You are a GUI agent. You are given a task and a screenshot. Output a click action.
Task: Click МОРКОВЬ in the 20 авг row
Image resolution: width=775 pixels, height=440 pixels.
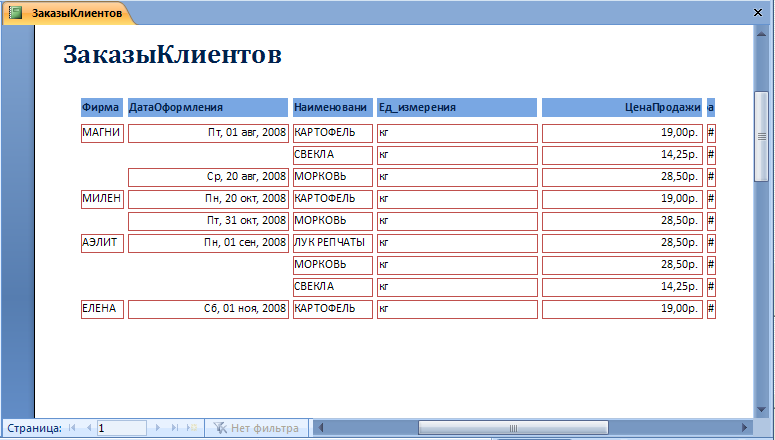coord(333,177)
